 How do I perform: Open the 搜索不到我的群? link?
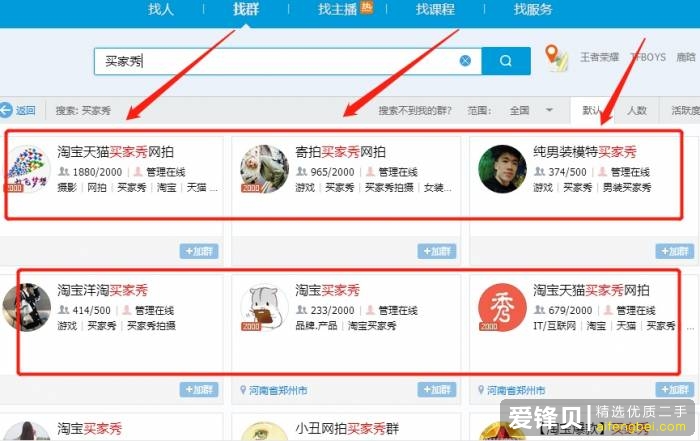click(415, 110)
